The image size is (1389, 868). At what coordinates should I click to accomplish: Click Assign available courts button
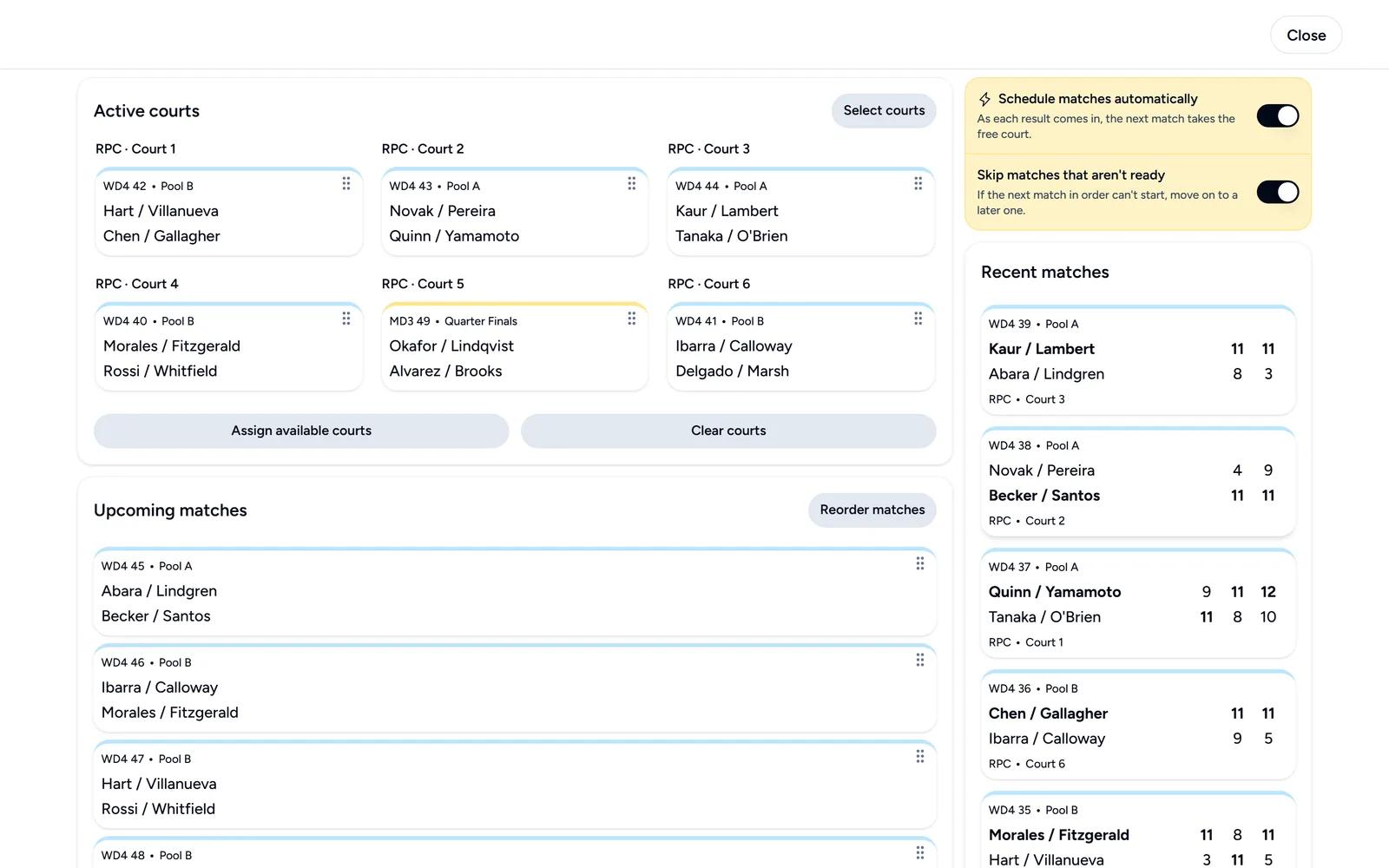click(301, 431)
